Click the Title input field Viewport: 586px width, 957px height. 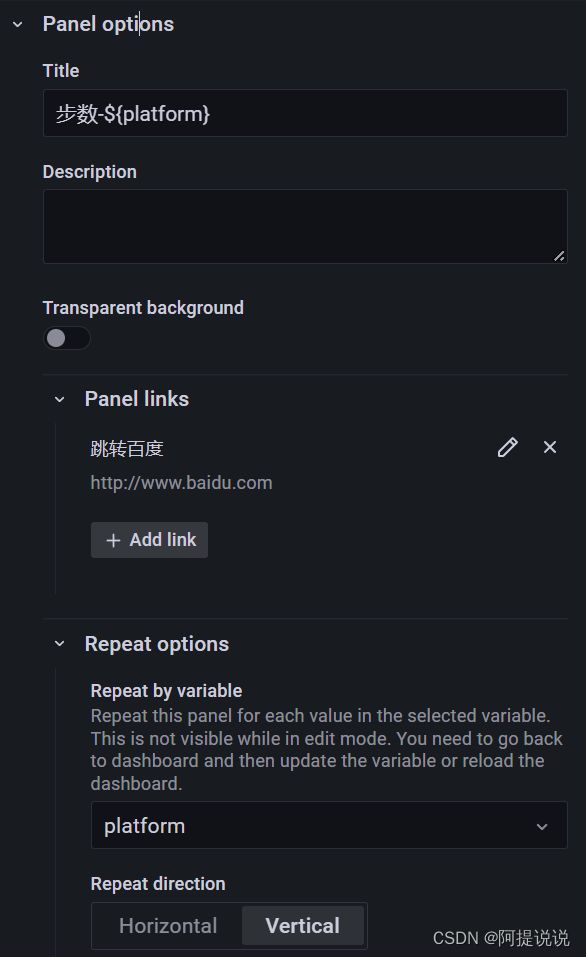[x=305, y=114]
